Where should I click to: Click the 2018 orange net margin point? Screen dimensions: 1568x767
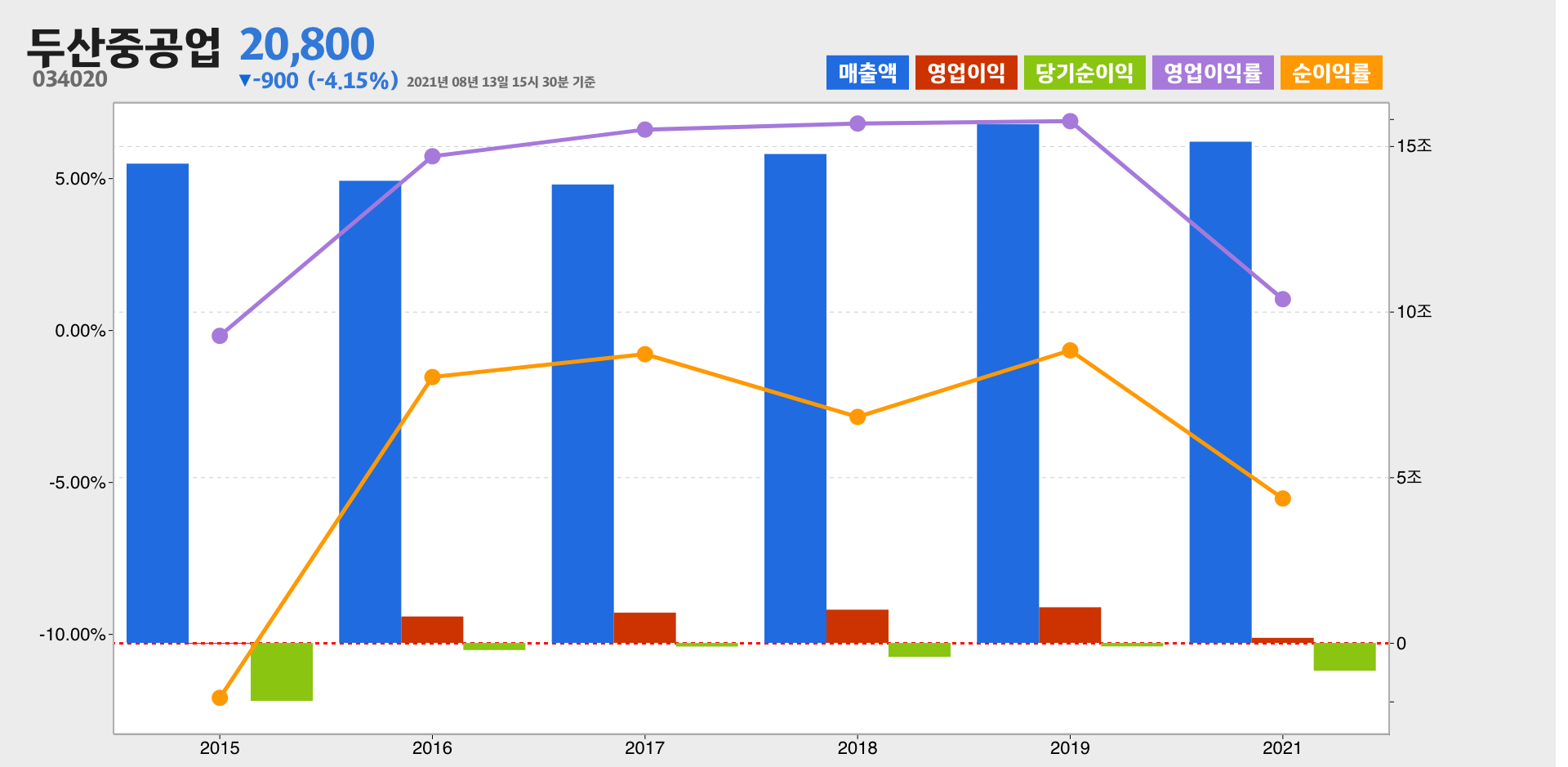coord(857,417)
